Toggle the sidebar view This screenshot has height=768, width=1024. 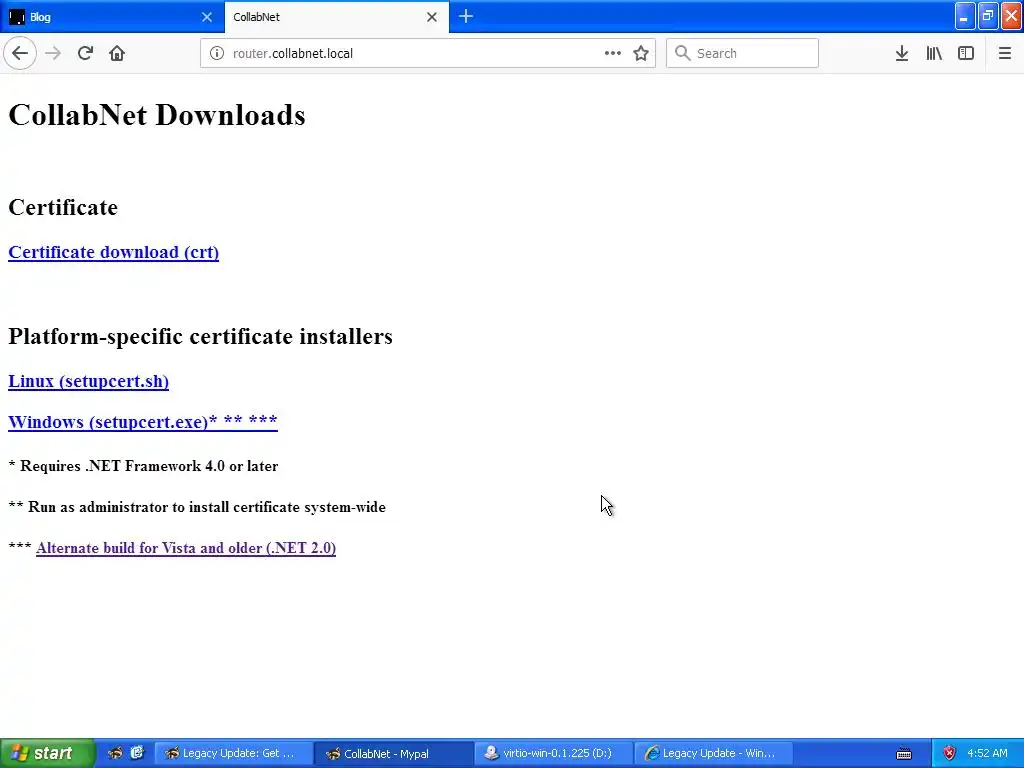[966, 53]
